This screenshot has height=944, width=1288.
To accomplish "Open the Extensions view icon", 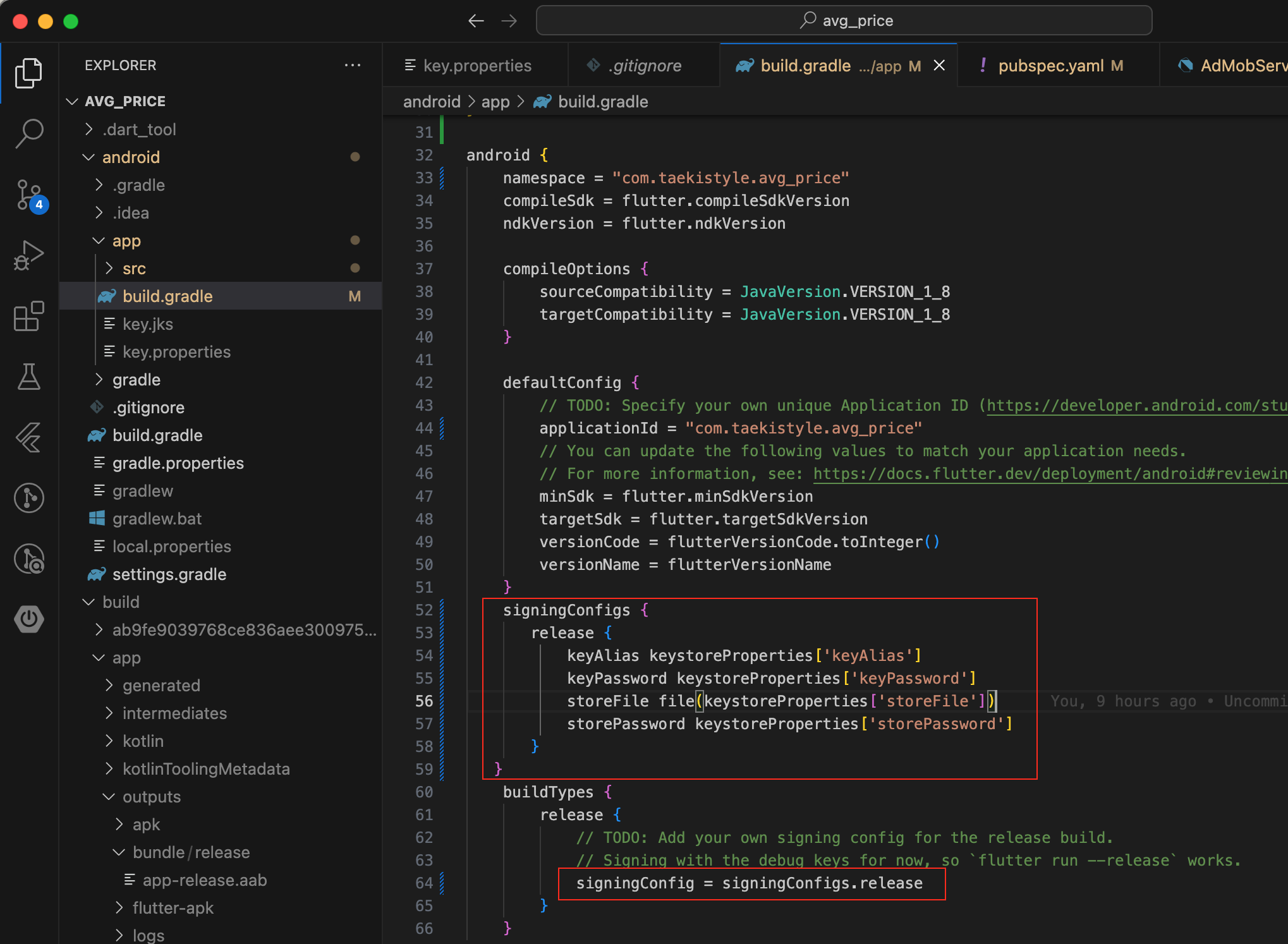I will coord(29,316).
